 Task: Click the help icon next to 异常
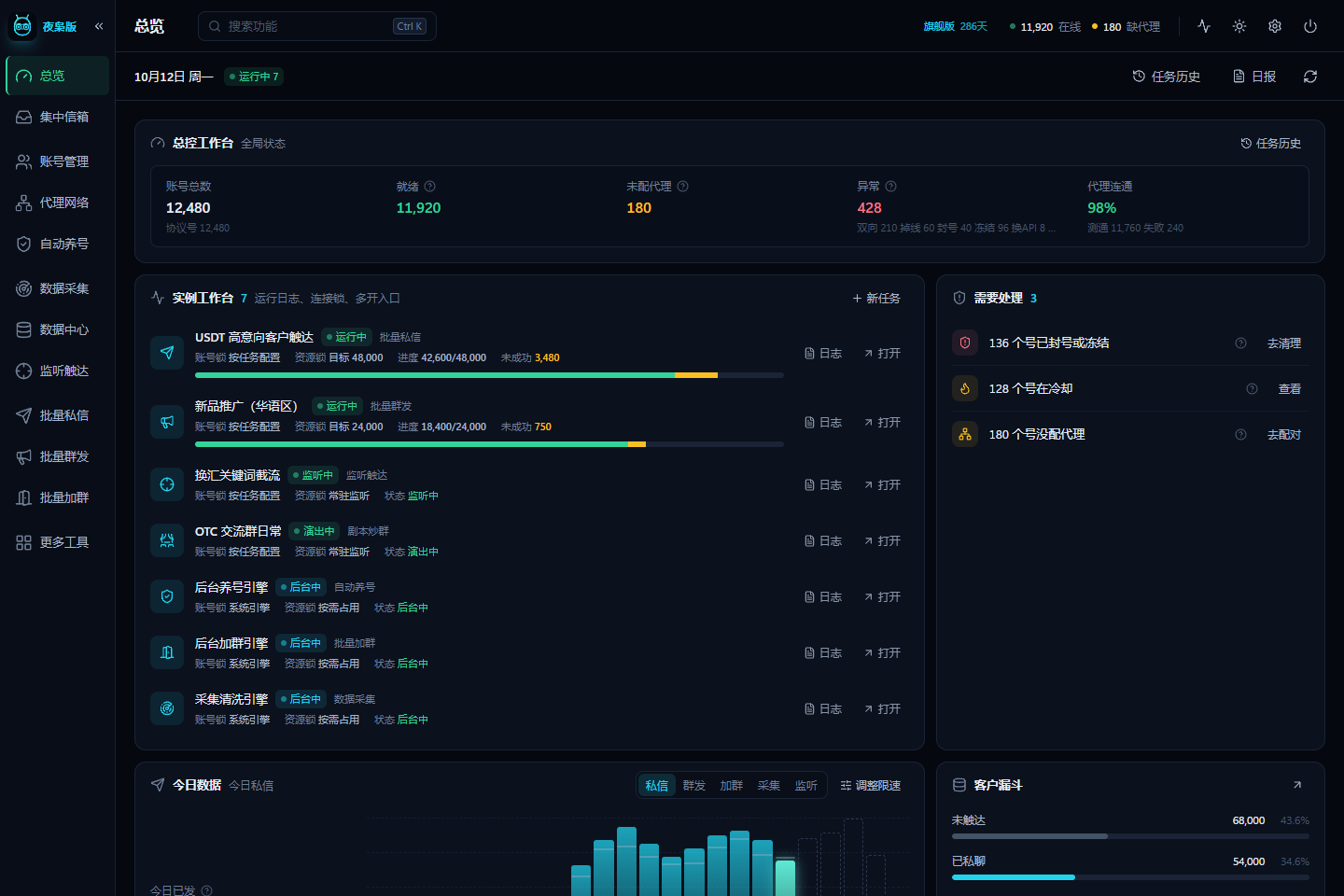pyautogui.click(x=890, y=187)
